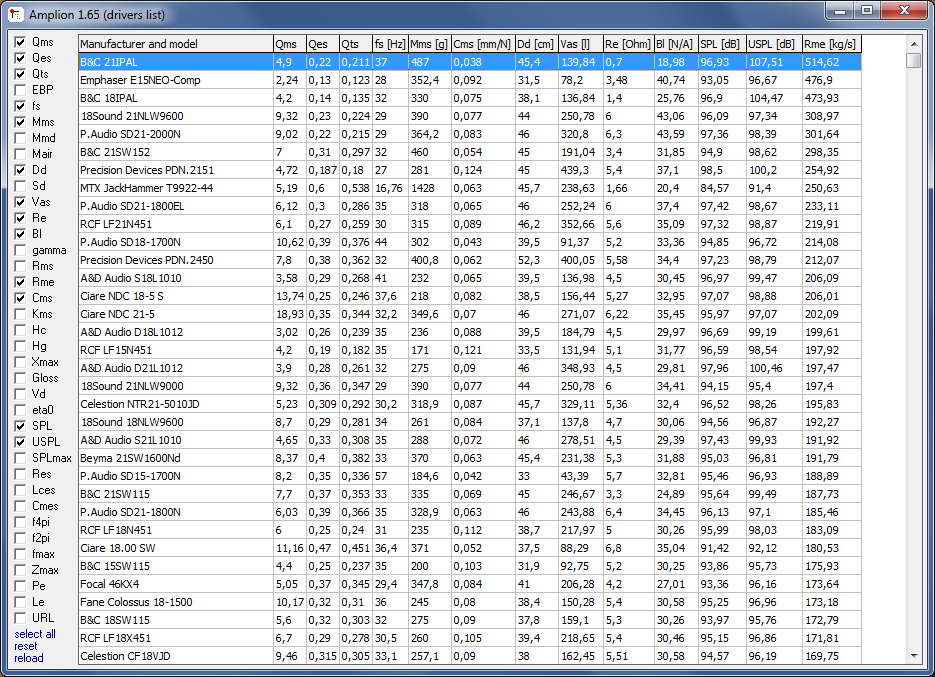Screen dimensions: 935x677
Task: Uncheck the Qms parameter checkbox
Action: (x=20, y=42)
